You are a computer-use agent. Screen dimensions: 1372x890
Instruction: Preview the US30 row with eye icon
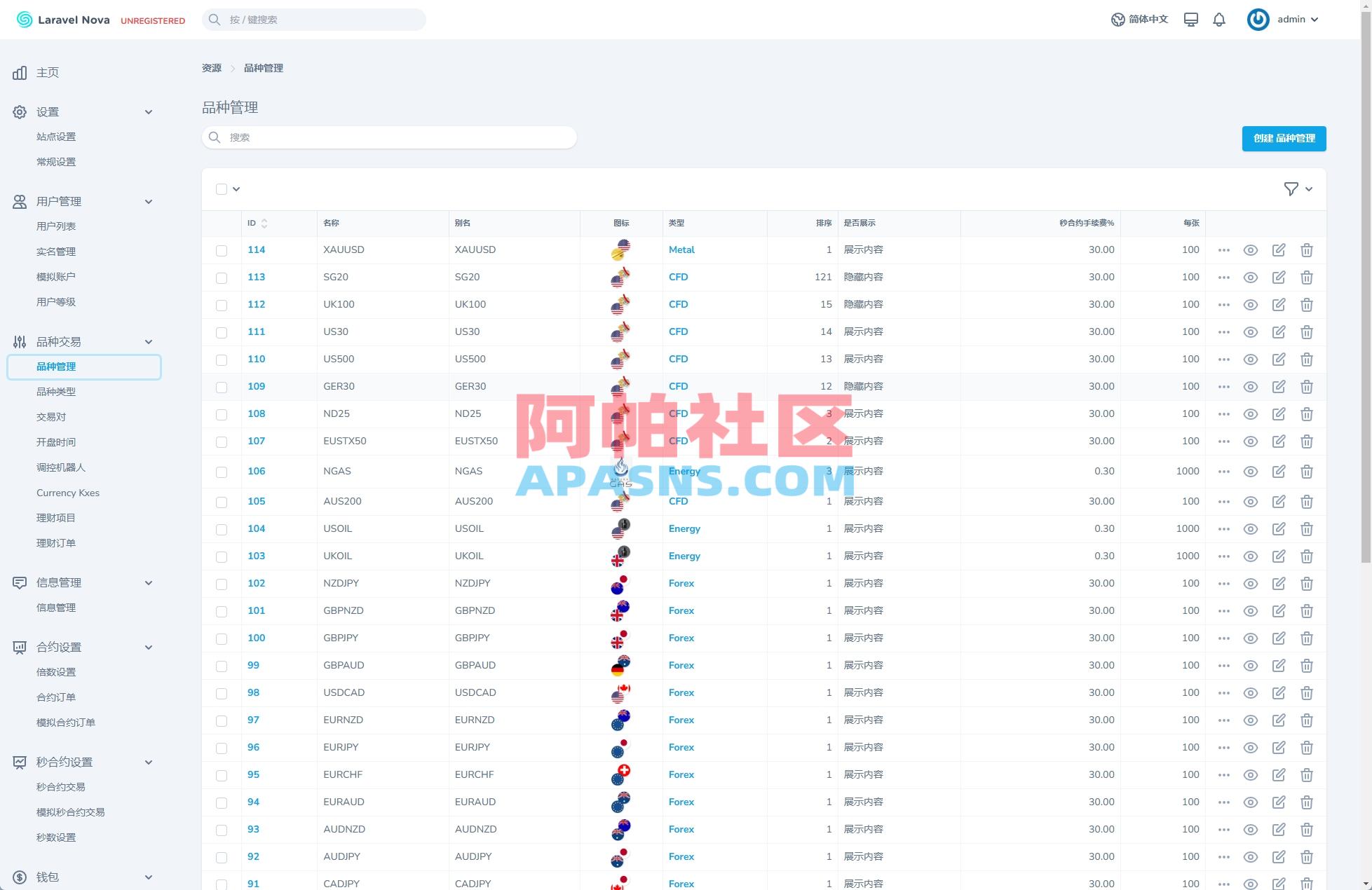pos(1251,331)
